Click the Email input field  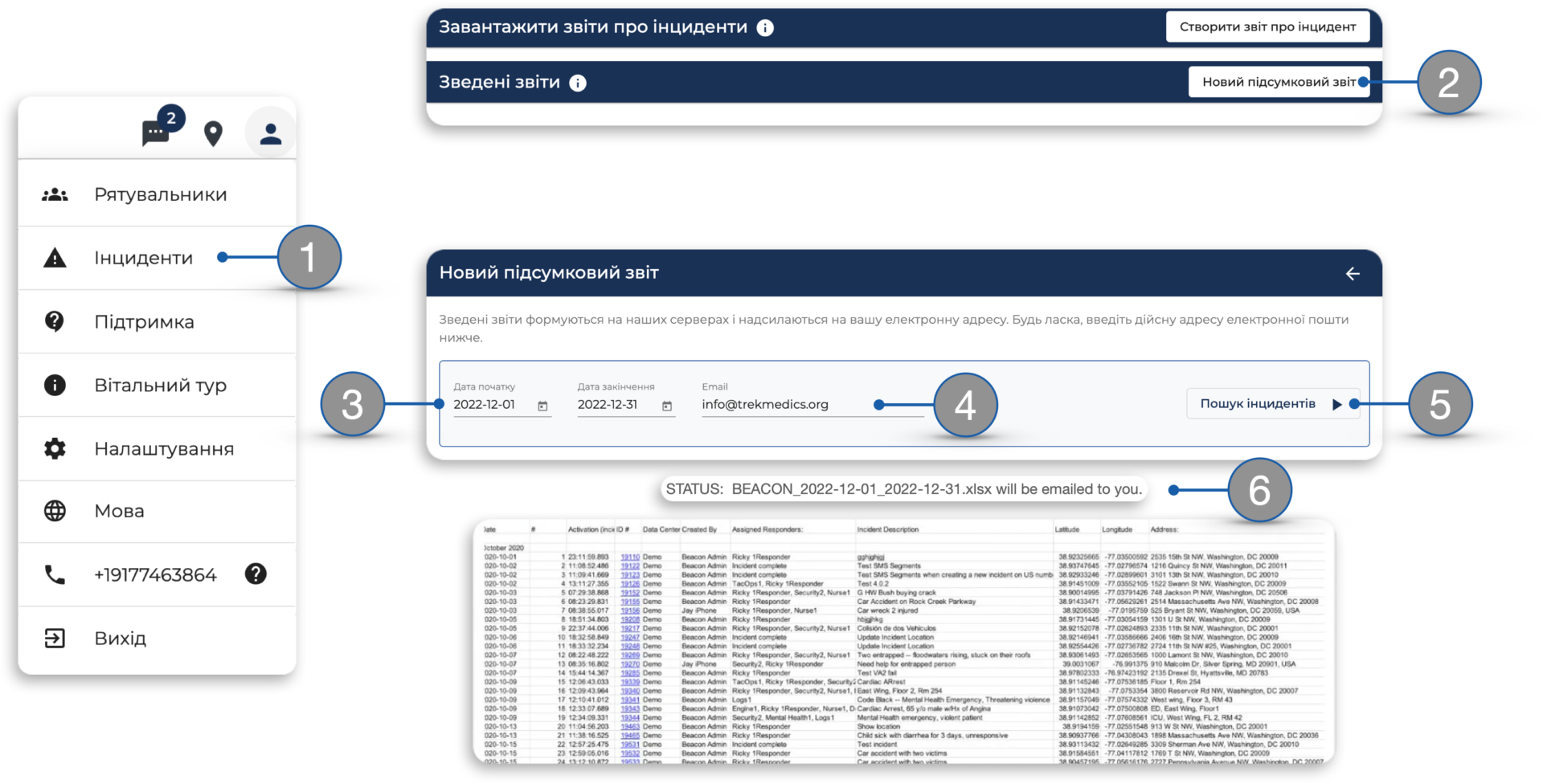[788, 405]
